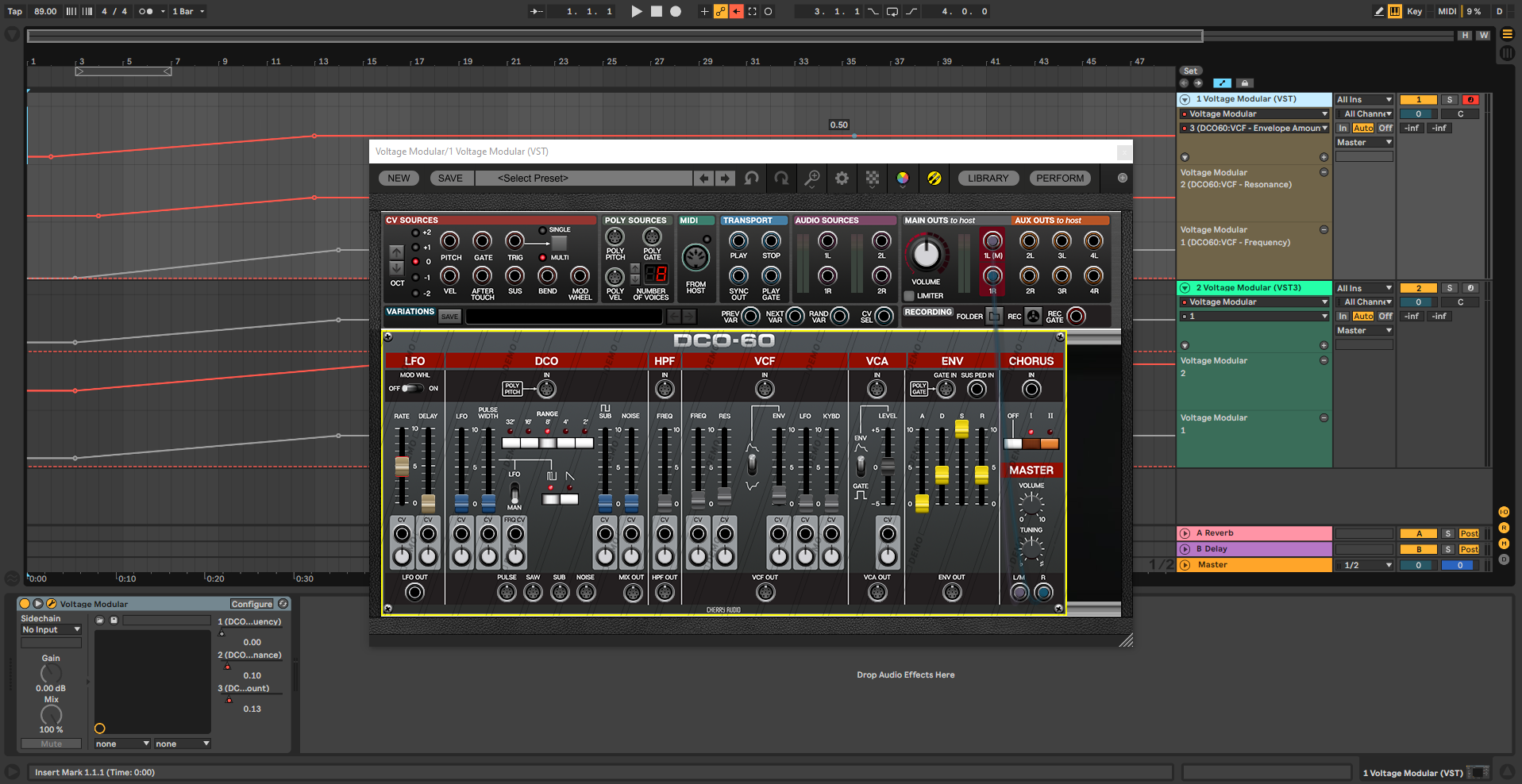Toggle MIDI map mode switch

pos(1447,11)
